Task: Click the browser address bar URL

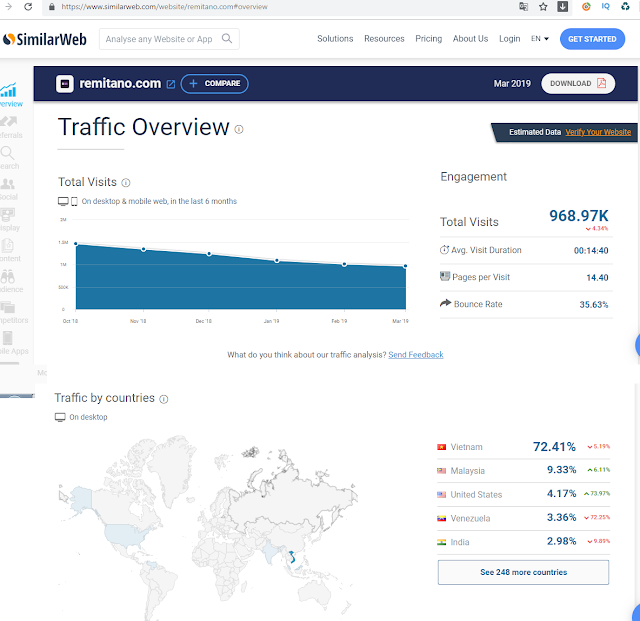Action: (164, 7)
